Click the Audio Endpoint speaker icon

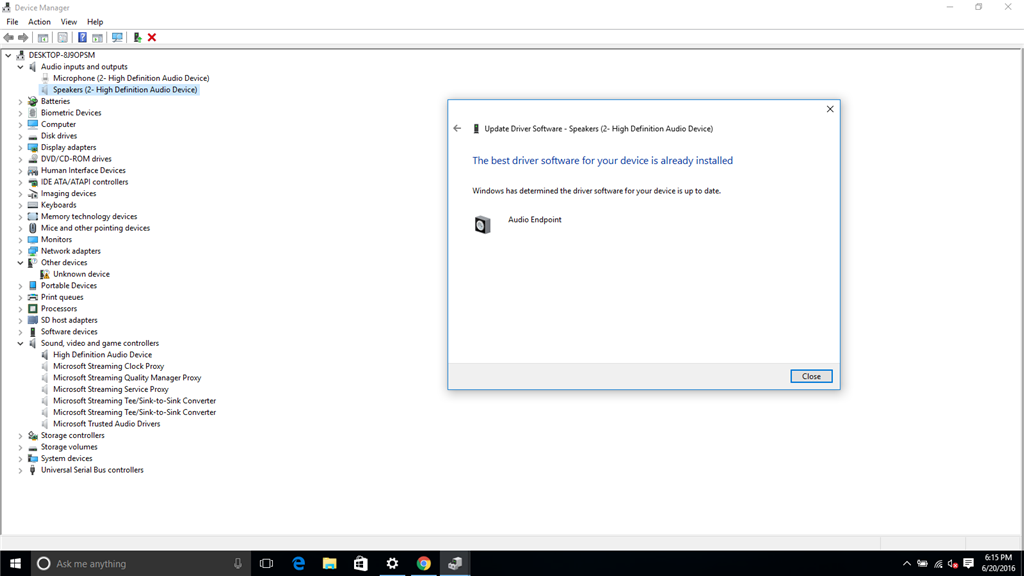tap(482, 225)
